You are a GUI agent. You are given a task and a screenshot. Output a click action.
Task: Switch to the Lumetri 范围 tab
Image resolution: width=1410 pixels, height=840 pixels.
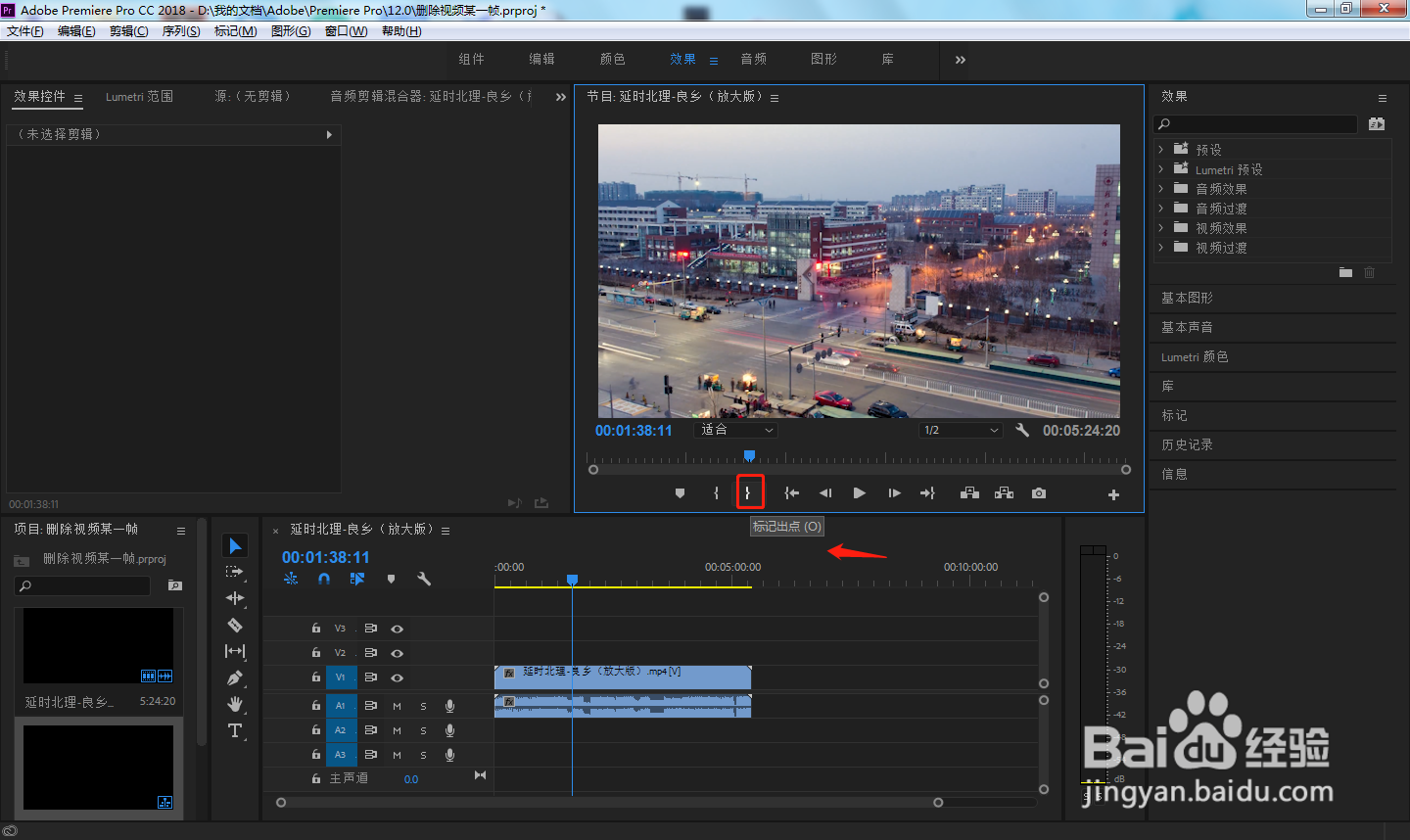click(139, 97)
